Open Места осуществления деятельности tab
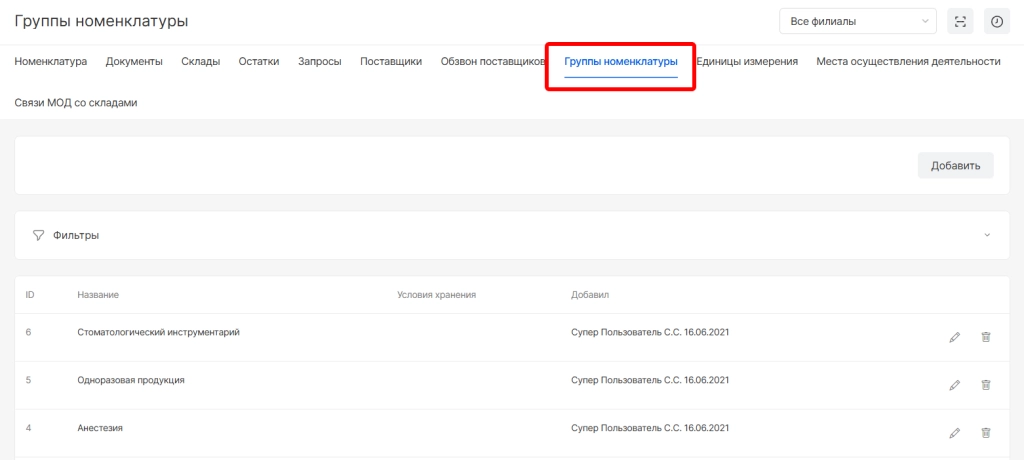 tap(908, 62)
